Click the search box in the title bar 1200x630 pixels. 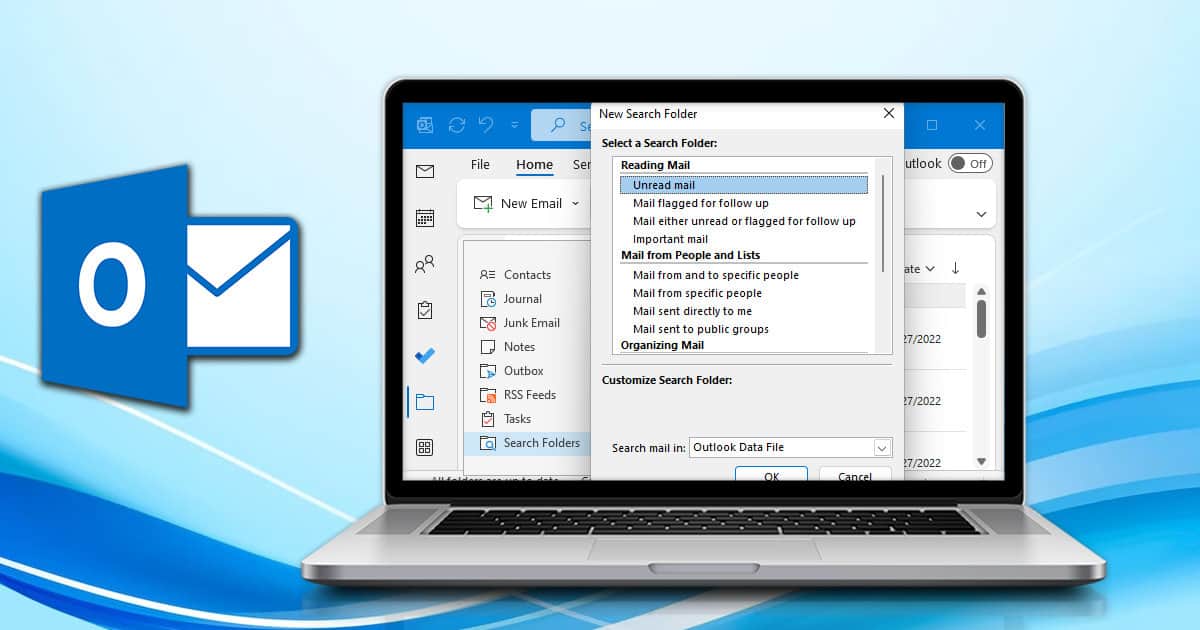pos(562,125)
